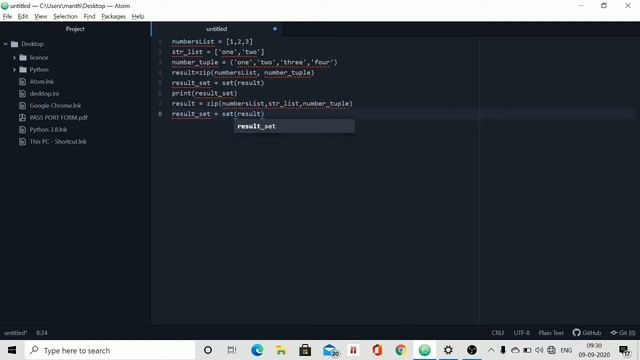Open Task View on taskbar
The image size is (640, 360).
pyautogui.click(x=232, y=350)
